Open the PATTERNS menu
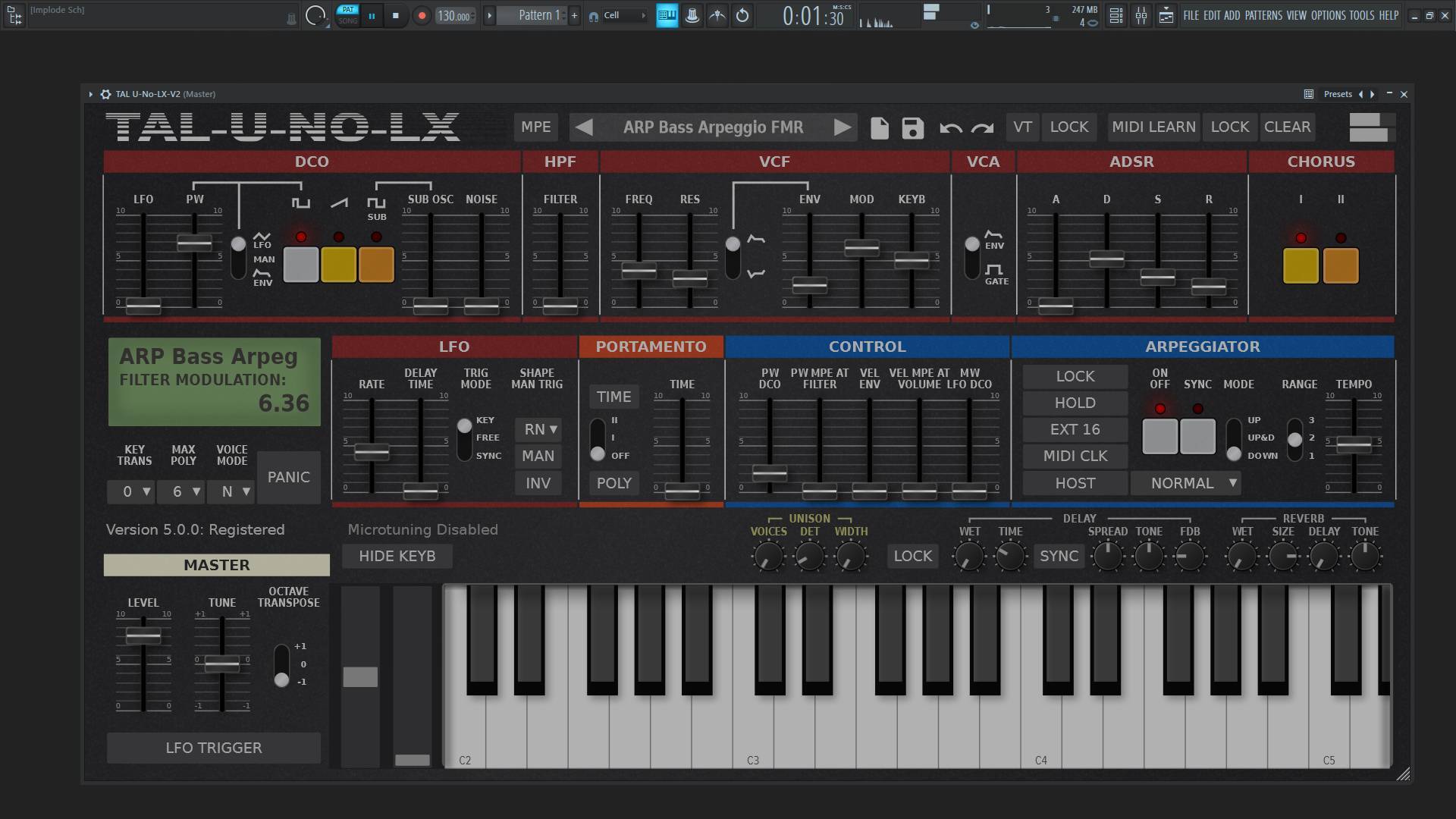Viewport: 1456px width, 819px height. click(x=1263, y=15)
